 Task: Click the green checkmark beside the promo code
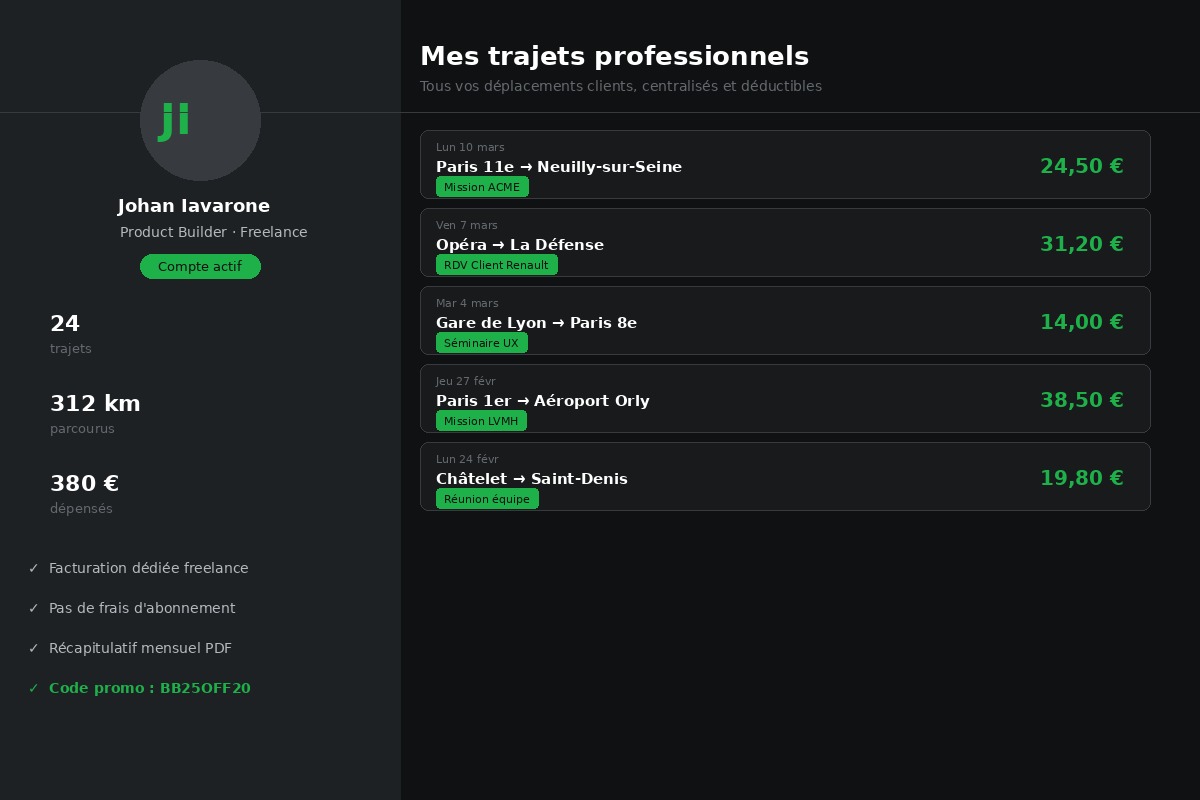pos(33,688)
